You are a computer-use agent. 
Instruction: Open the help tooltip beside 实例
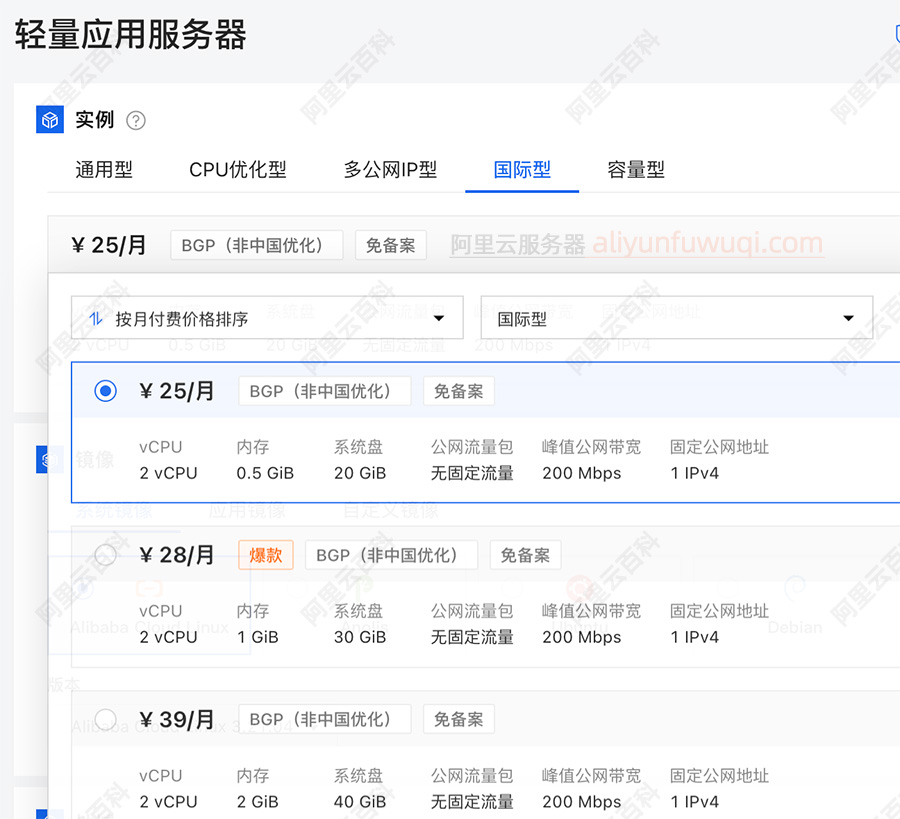point(136,119)
